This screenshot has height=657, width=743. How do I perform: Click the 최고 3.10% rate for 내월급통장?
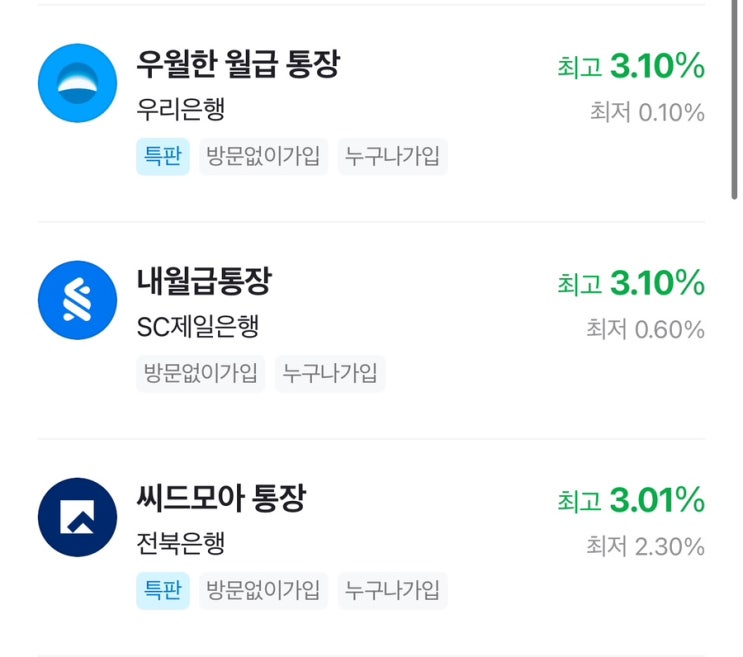631,284
